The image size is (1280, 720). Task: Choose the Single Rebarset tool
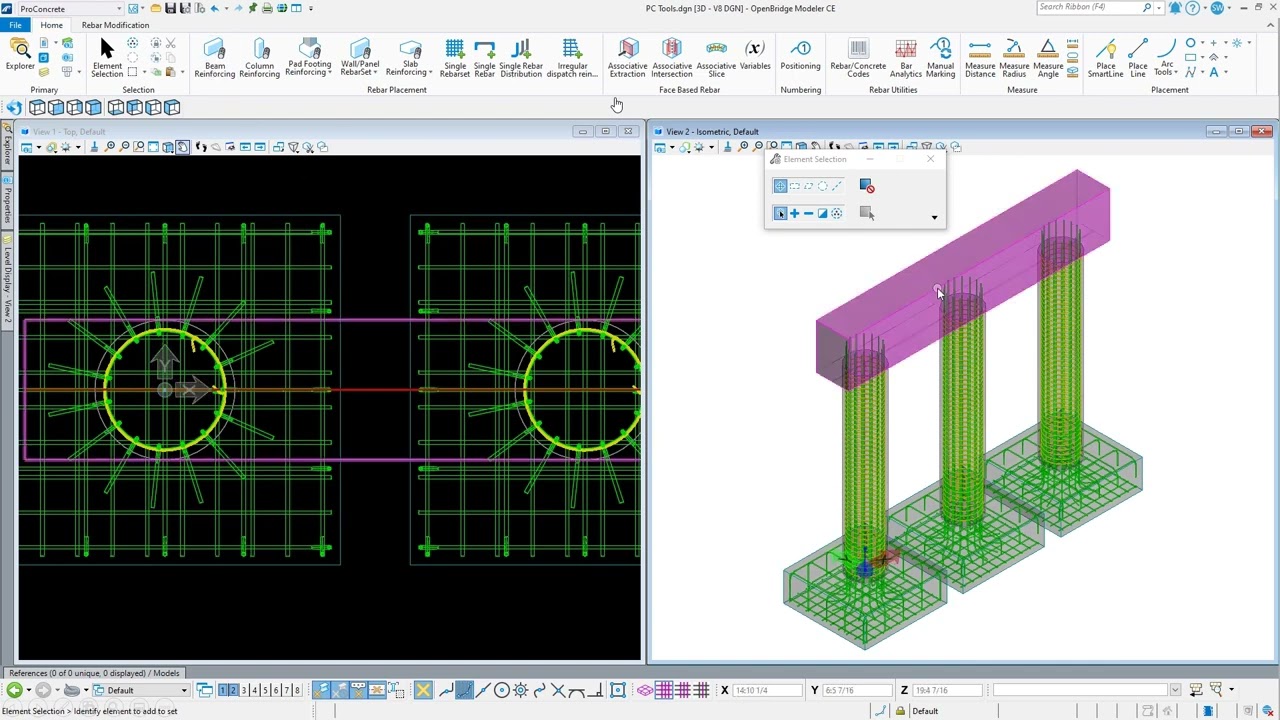click(454, 58)
